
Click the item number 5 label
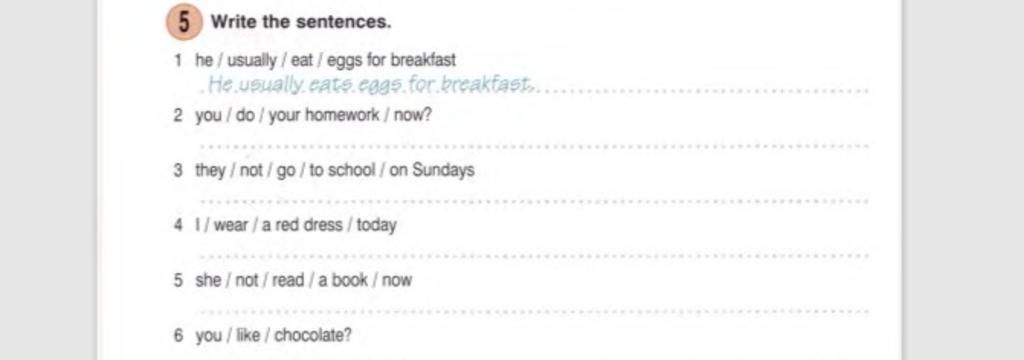[178, 280]
